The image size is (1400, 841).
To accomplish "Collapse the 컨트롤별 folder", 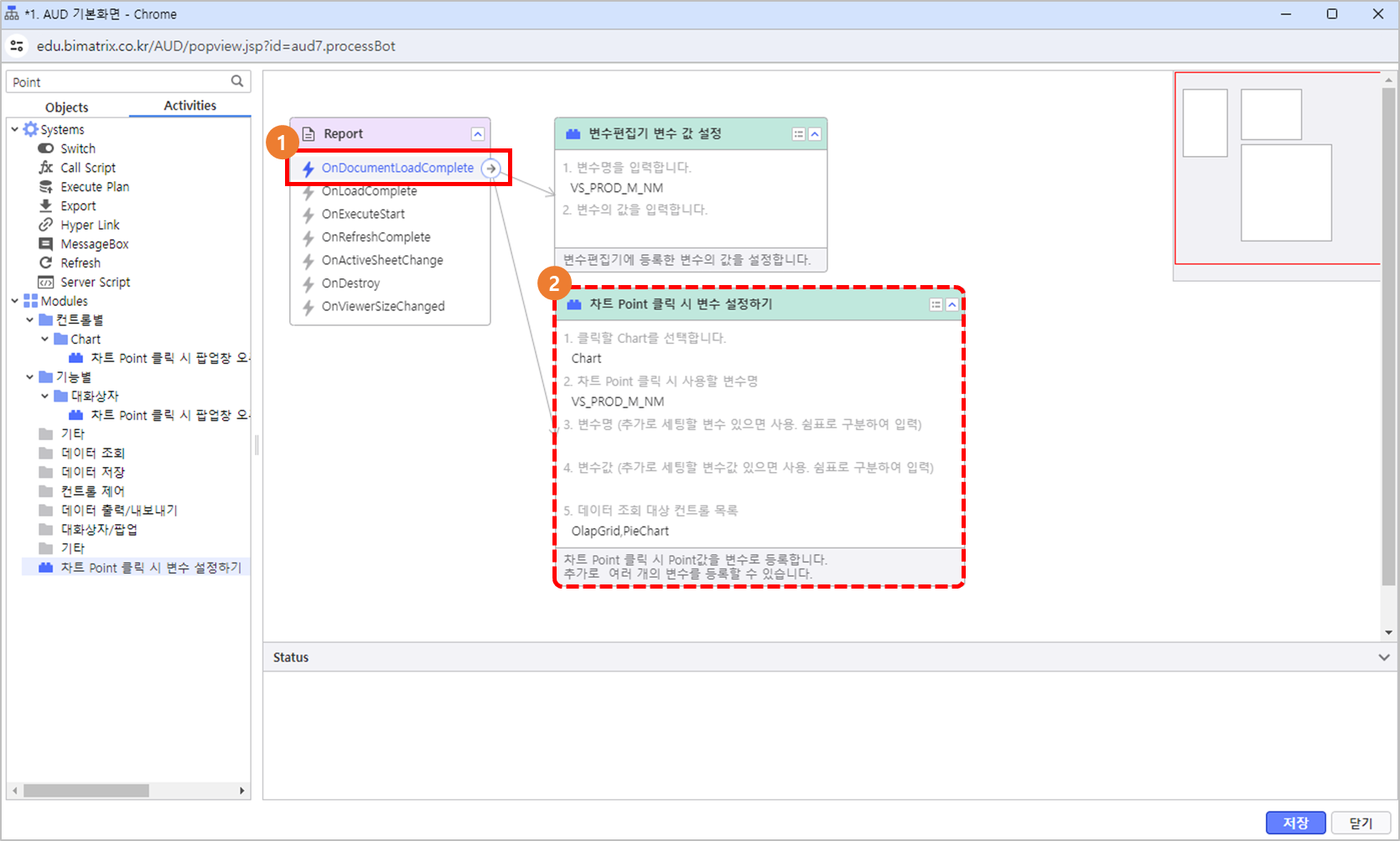I will (30, 320).
